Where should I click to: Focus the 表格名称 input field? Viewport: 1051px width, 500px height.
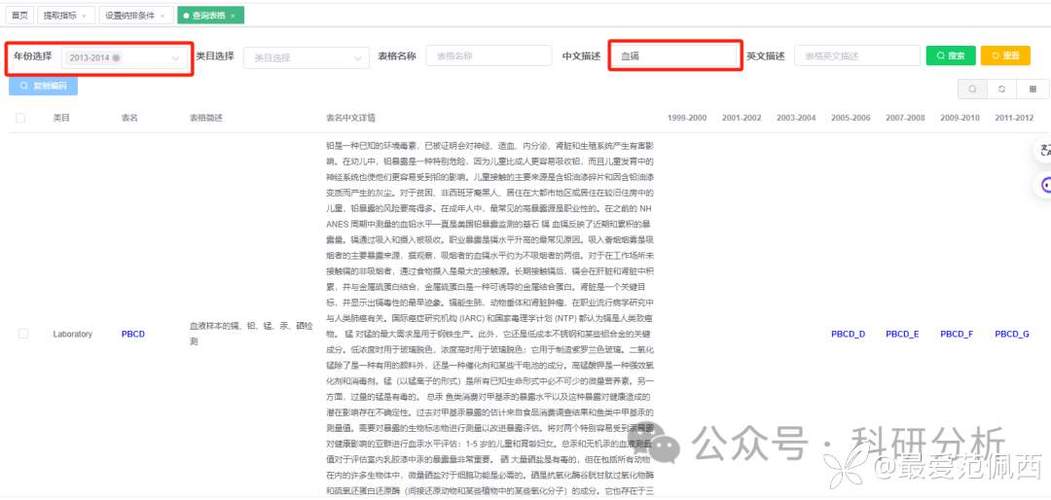(489, 56)
